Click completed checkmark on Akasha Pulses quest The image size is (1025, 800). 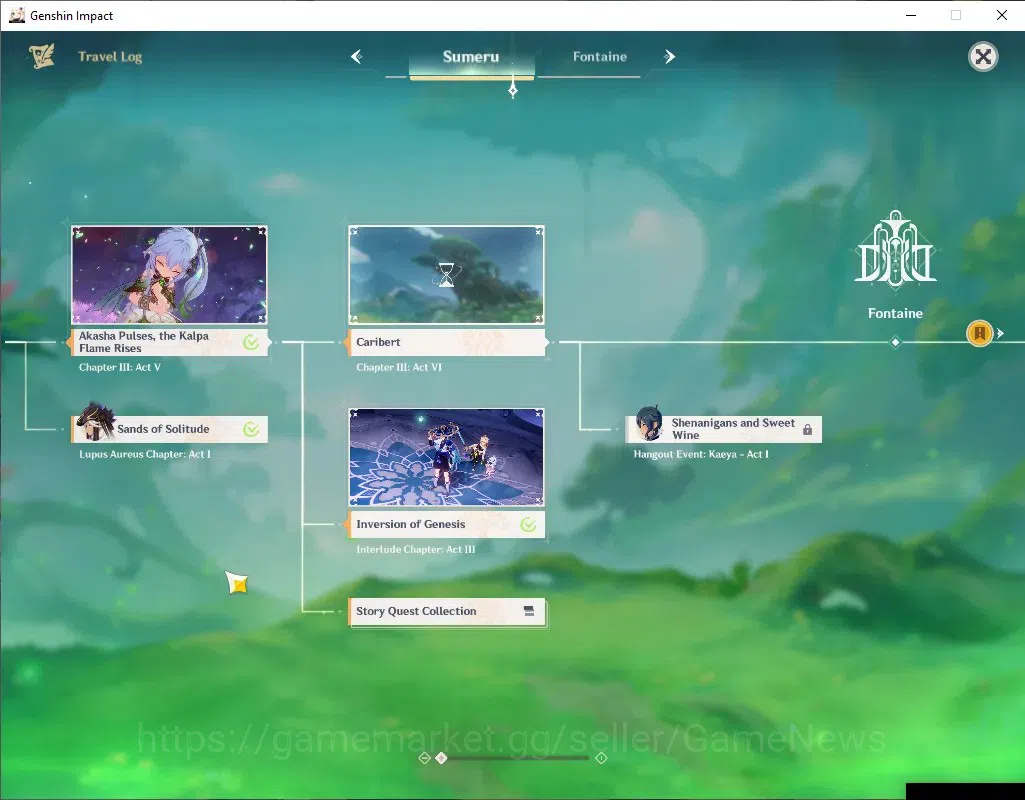[251, 342]
